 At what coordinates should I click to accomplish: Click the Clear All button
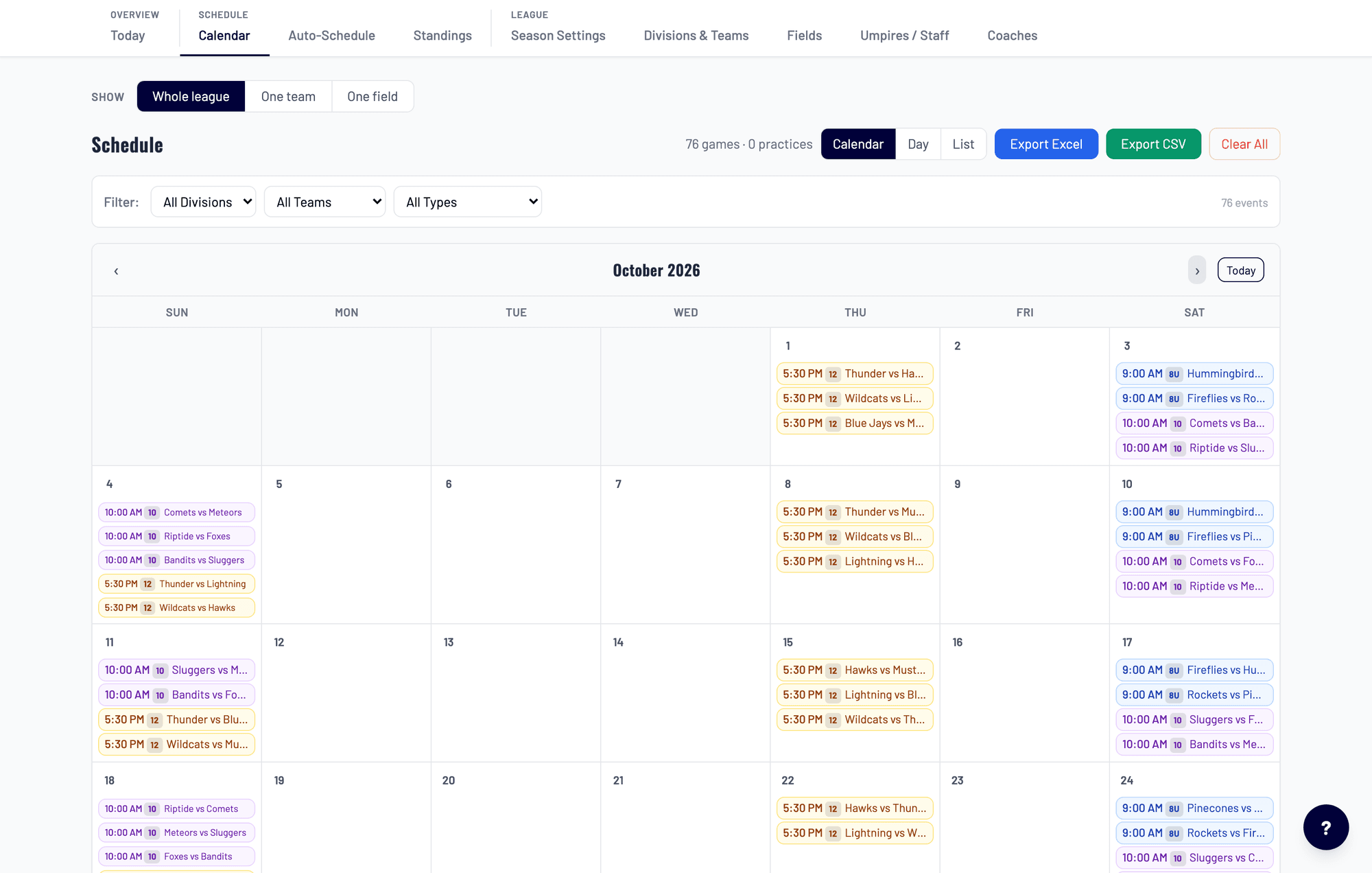pos(1244,144)
